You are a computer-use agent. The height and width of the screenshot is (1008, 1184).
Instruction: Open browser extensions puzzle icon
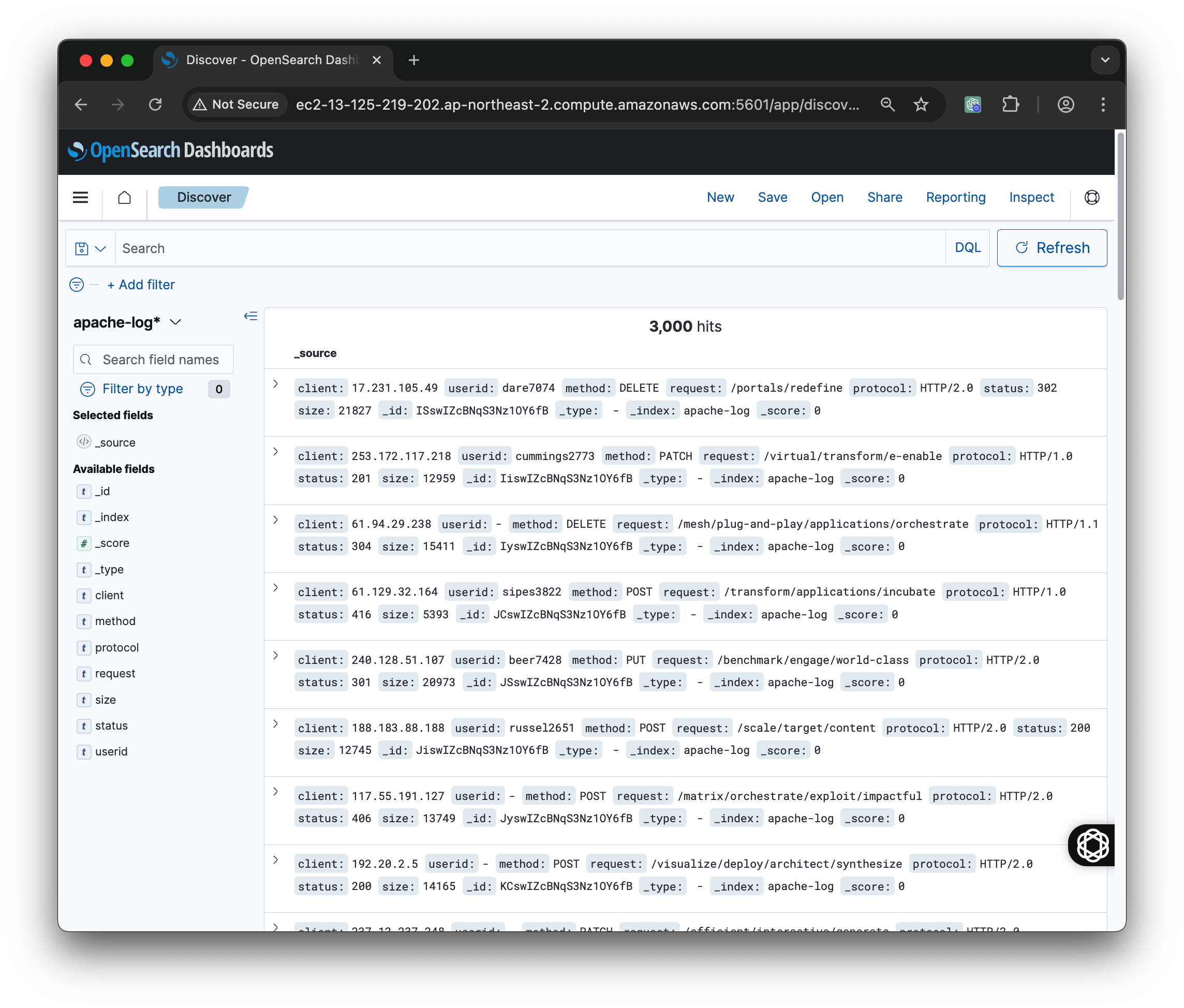pyautogui.click(x=1010, y=105)
